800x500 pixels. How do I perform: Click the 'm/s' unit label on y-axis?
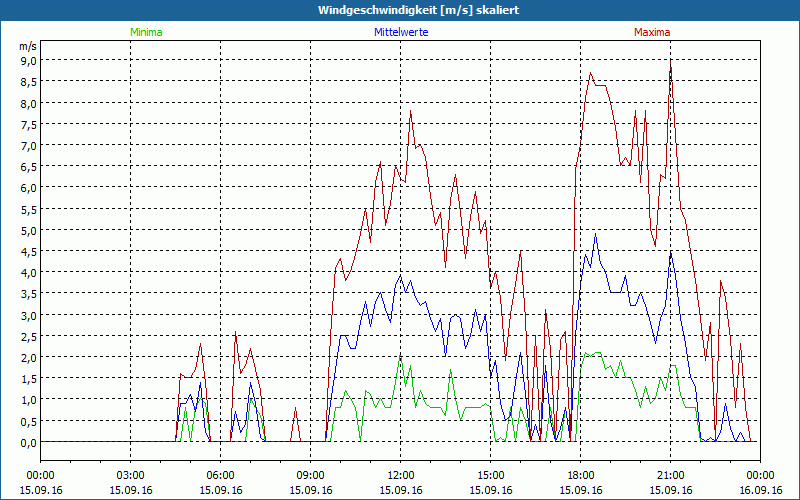coord(27,46)
